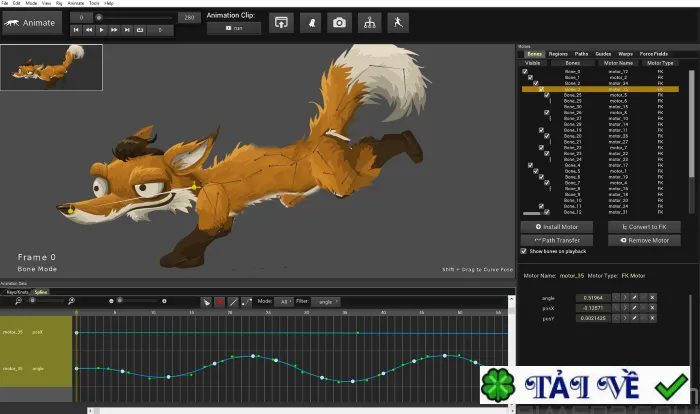Click the fox preview thumbnail

[x=51, y=67]
